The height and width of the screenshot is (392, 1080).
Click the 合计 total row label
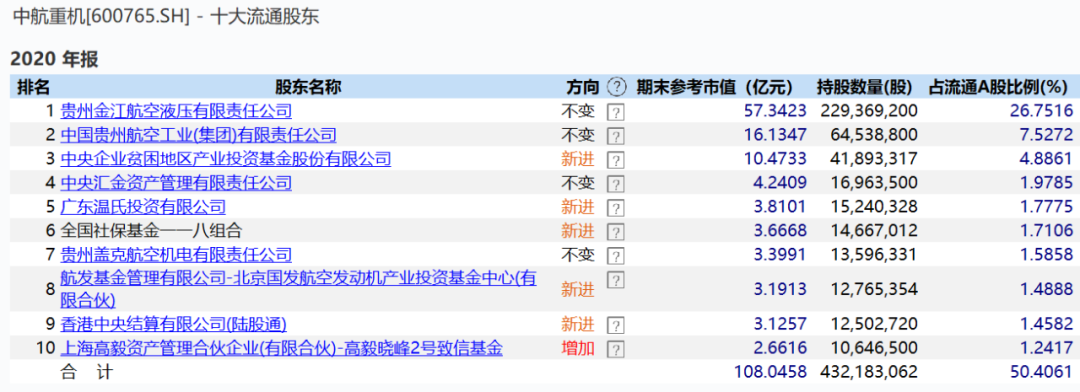[87, 373]
